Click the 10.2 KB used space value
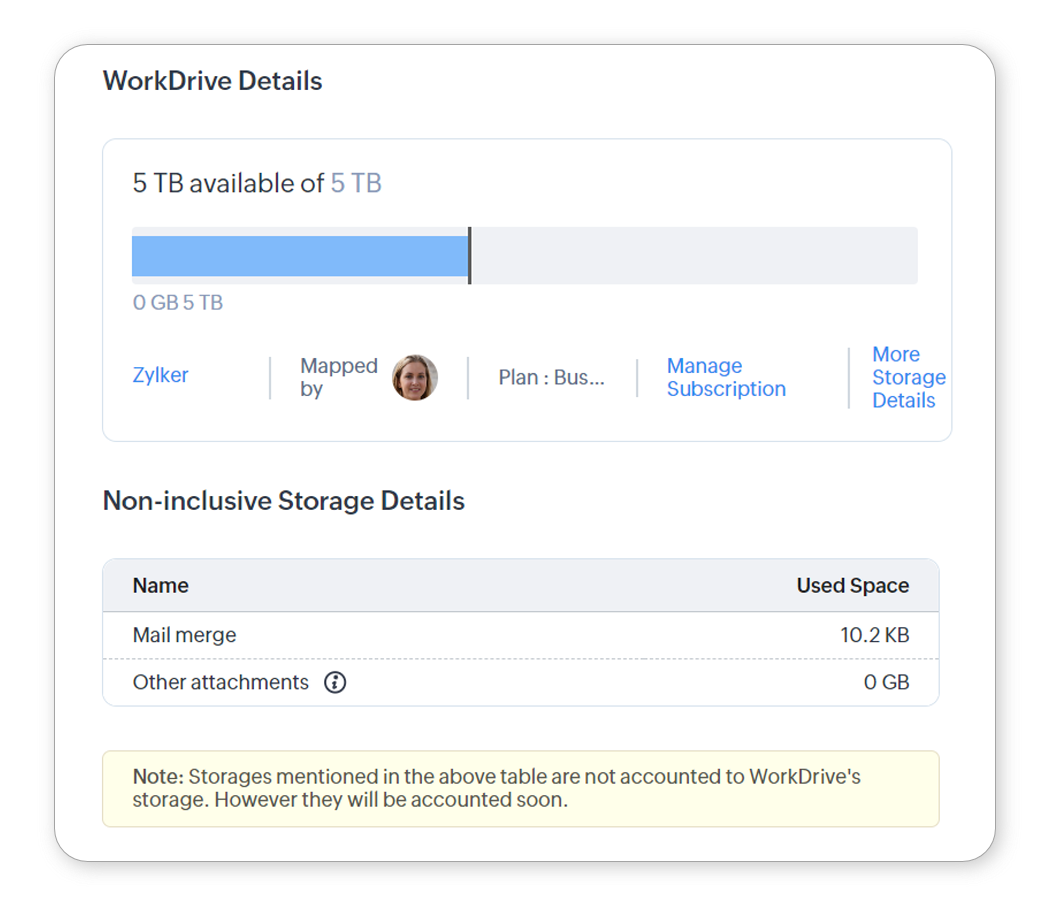This screenshot has height=916, width=1056. tap(874, 635)
